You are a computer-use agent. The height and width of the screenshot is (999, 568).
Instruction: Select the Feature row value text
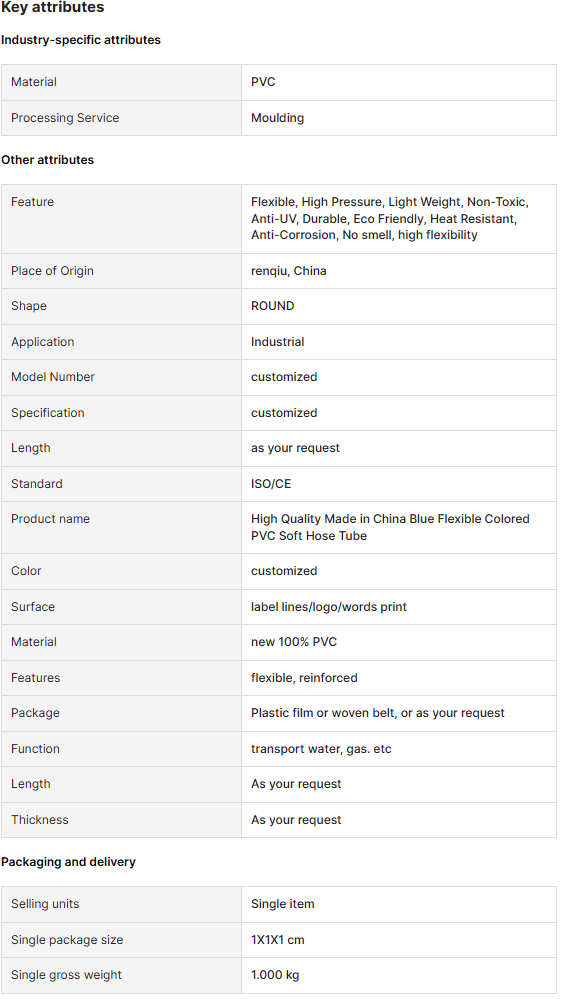pyautogui.click(x=390, y=219)
